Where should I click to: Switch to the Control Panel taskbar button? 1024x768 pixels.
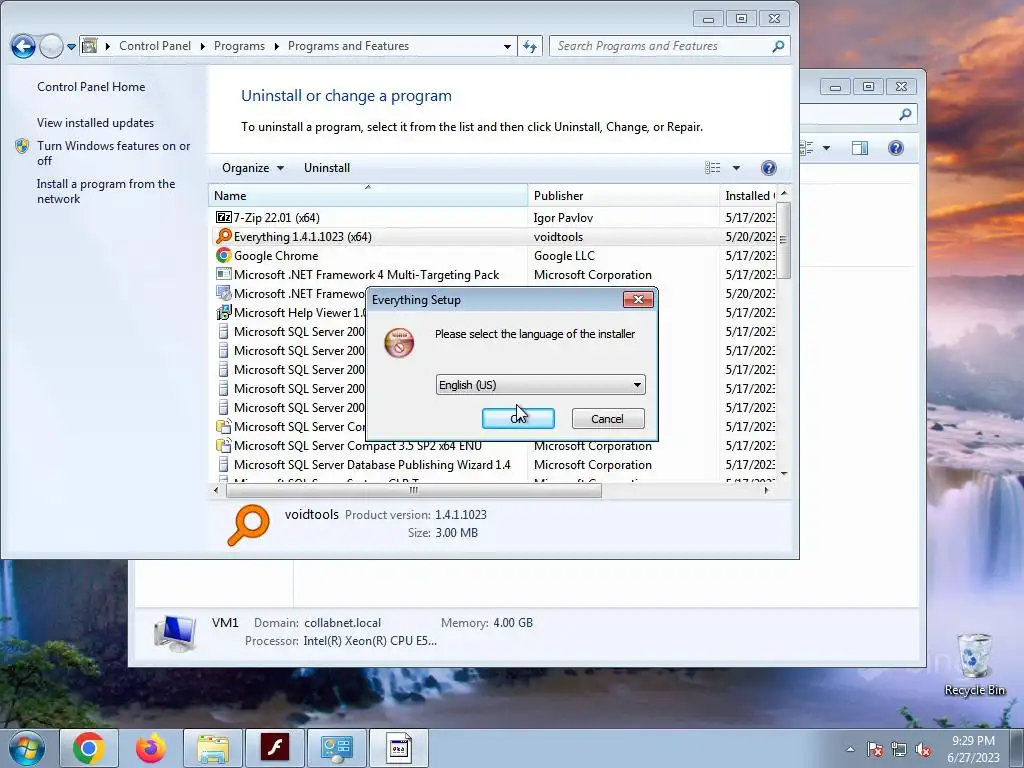click(337, 748)
